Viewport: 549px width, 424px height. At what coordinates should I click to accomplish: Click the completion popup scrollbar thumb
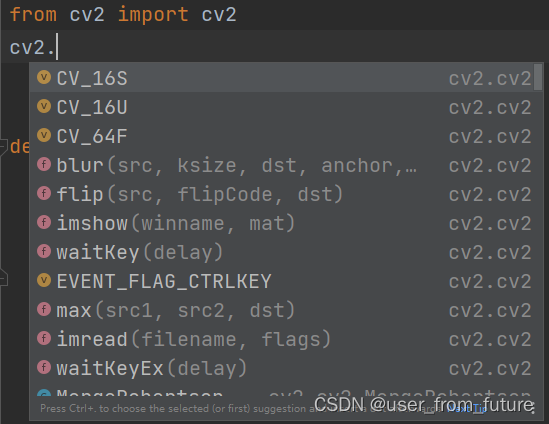click(538, 77)
